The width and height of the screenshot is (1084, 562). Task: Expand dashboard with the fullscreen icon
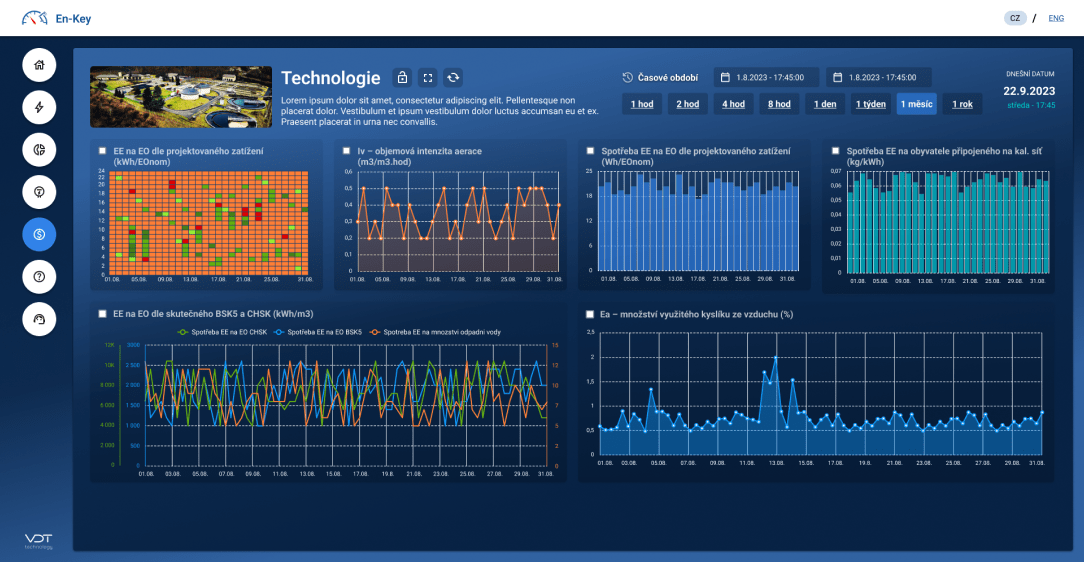(x=428, y=78)
